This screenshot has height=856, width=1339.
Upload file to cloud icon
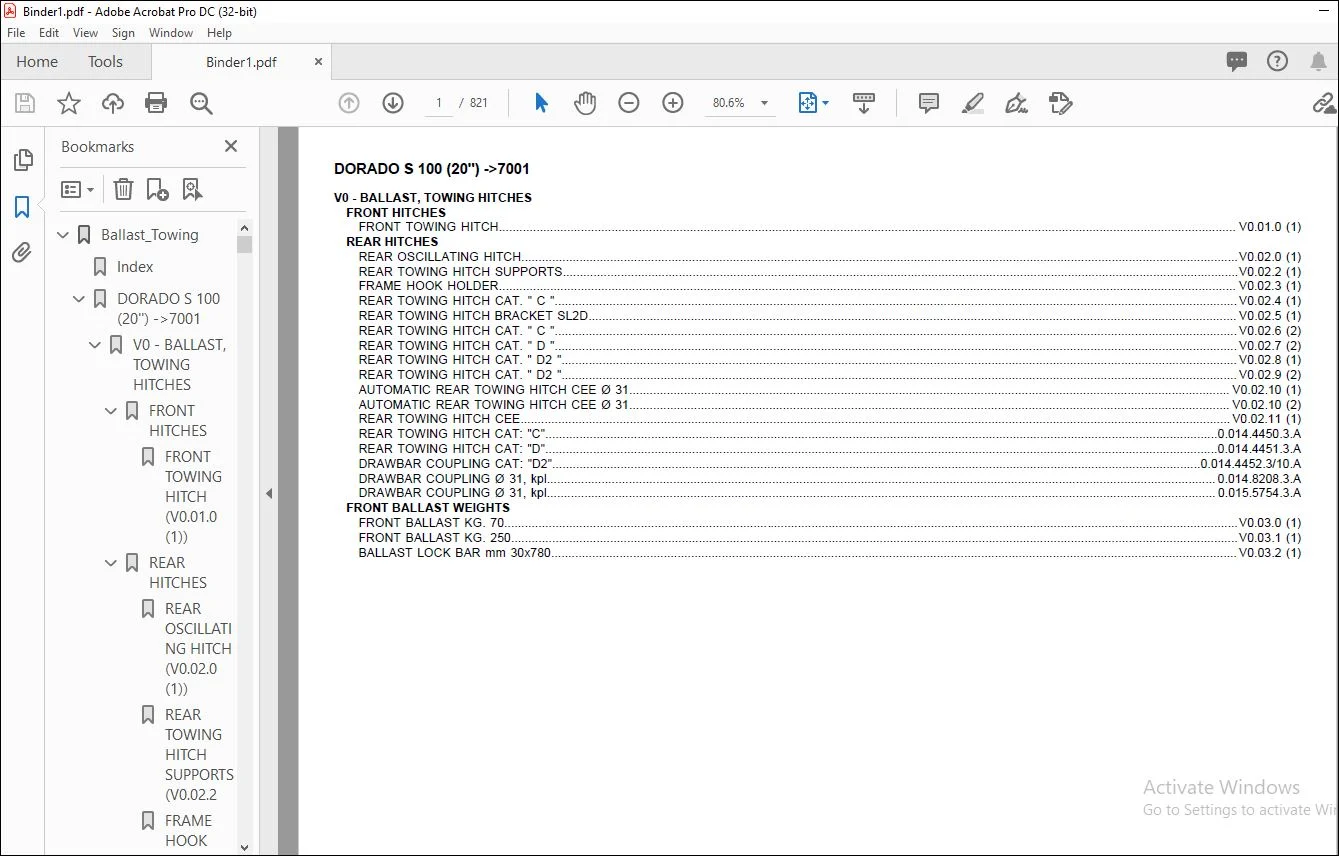point(113,103)
